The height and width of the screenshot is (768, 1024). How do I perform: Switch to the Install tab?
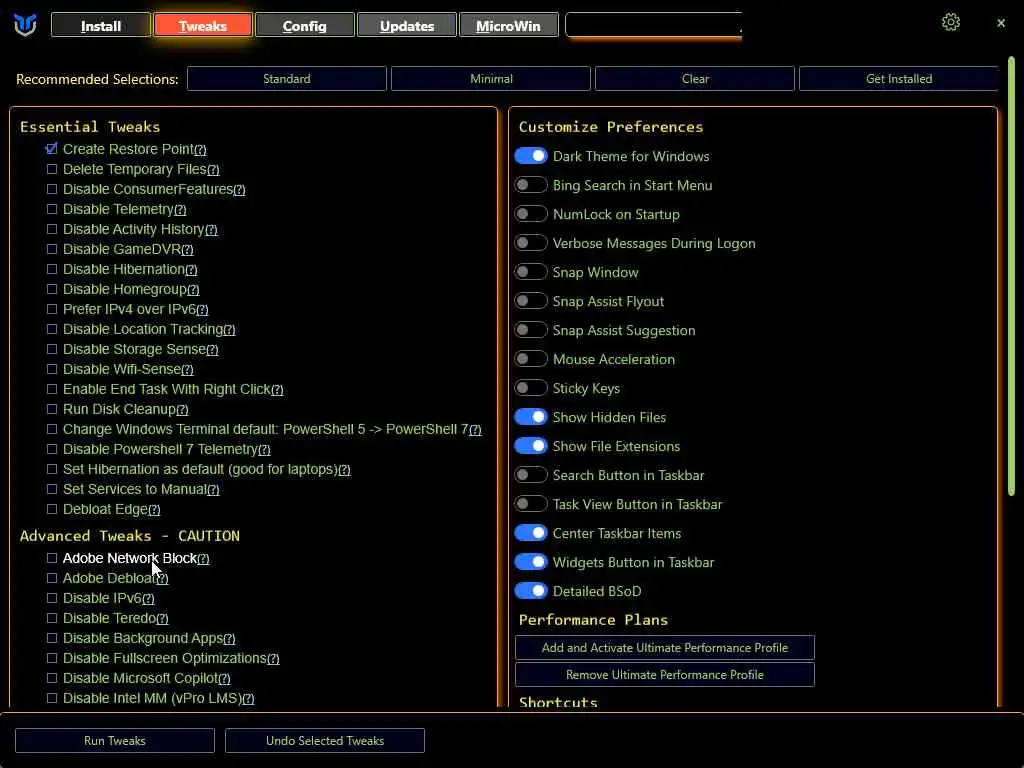pyautogui.click(x=101, y=25)
